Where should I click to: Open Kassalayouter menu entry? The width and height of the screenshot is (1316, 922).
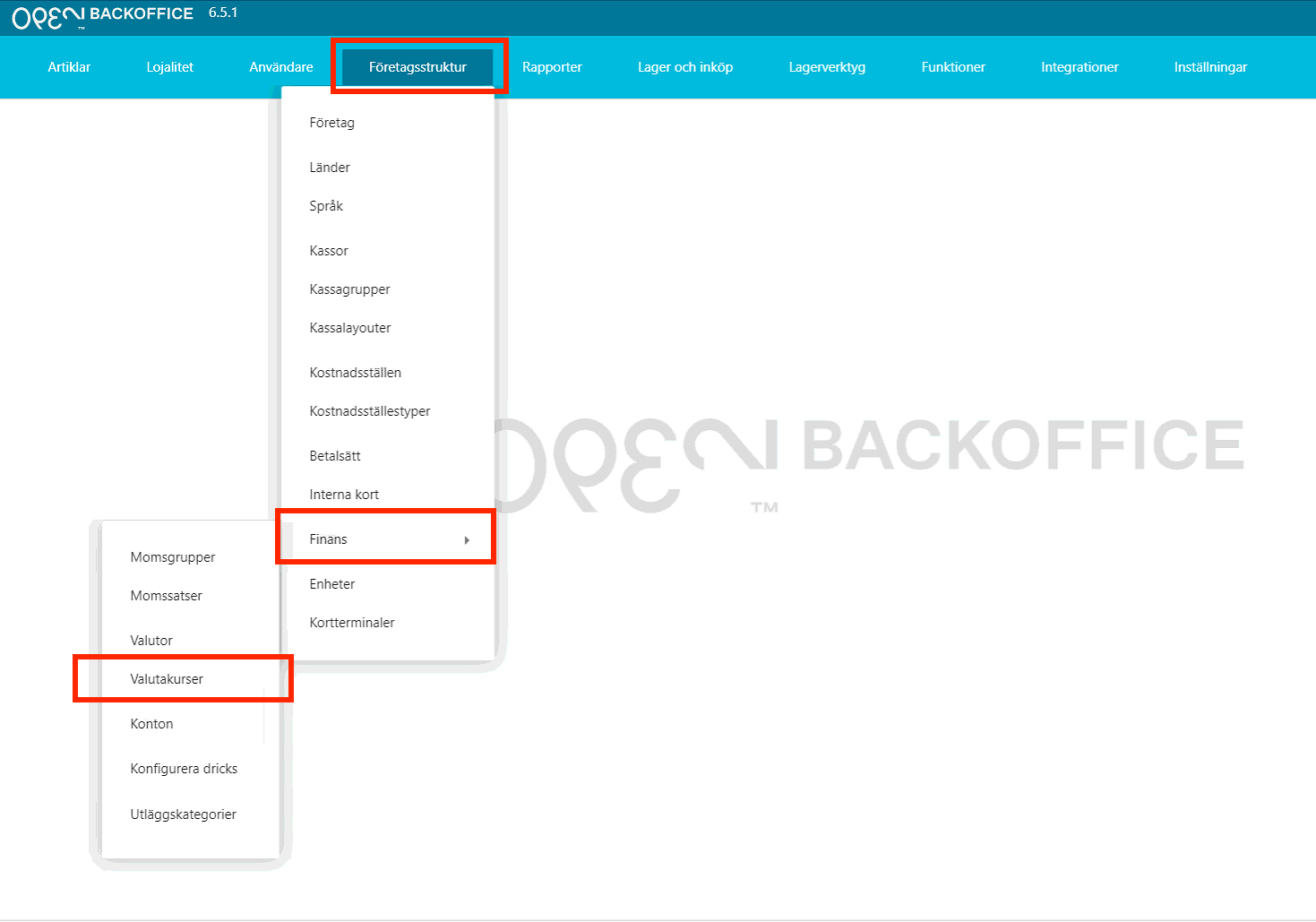click(x=350, y=328)
